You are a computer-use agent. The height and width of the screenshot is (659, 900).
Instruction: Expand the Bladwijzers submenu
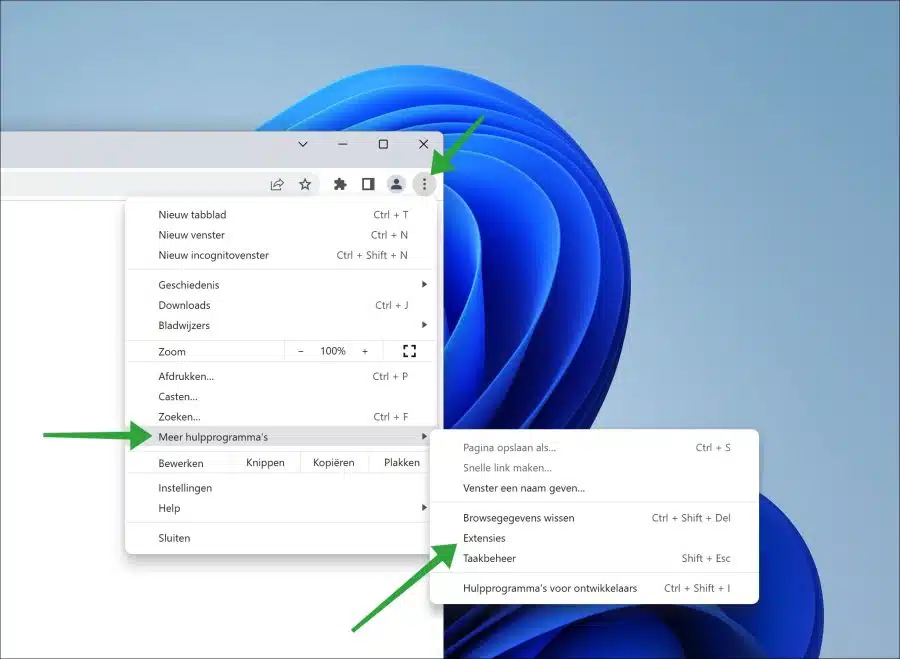[x=281, y=325]
